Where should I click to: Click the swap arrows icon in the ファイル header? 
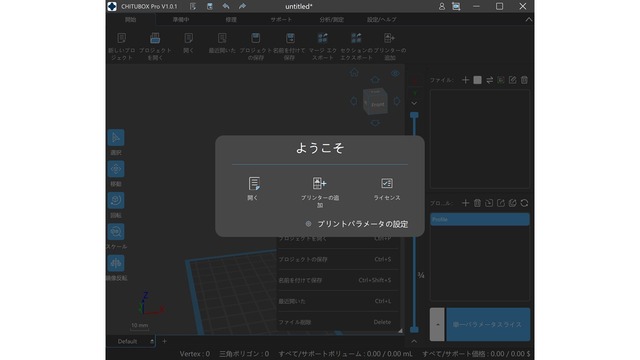click(x=489, y=80)
